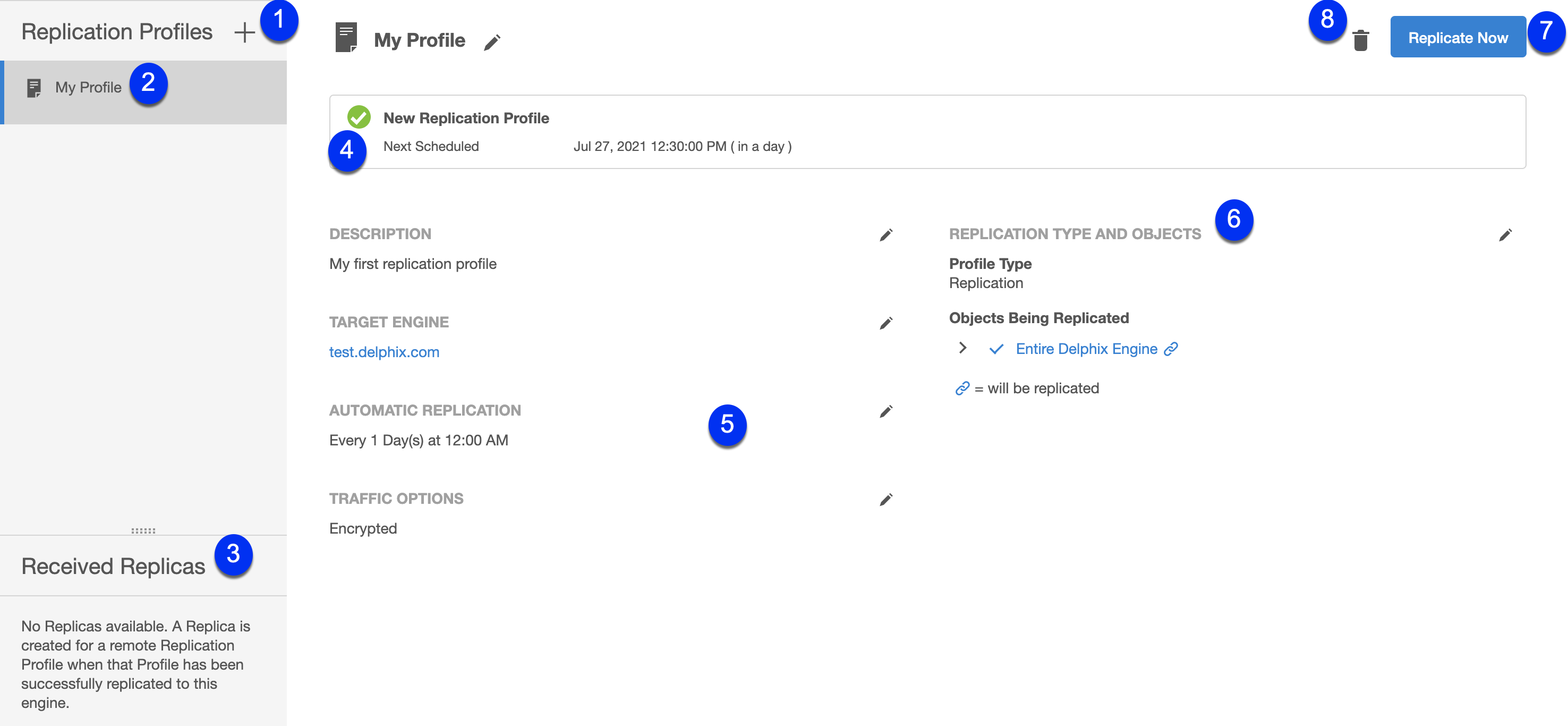The image size is (1568, 726).
Task: Click the trash icon to delete profile
Action: tap(1360, 41)
